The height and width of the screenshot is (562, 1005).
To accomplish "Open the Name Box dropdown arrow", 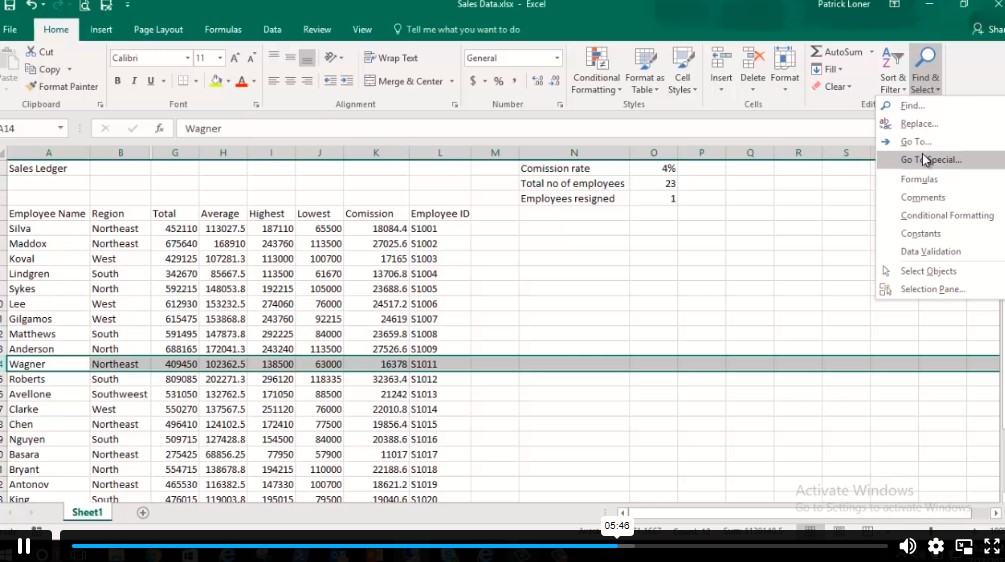I will (x=60, y=128).
